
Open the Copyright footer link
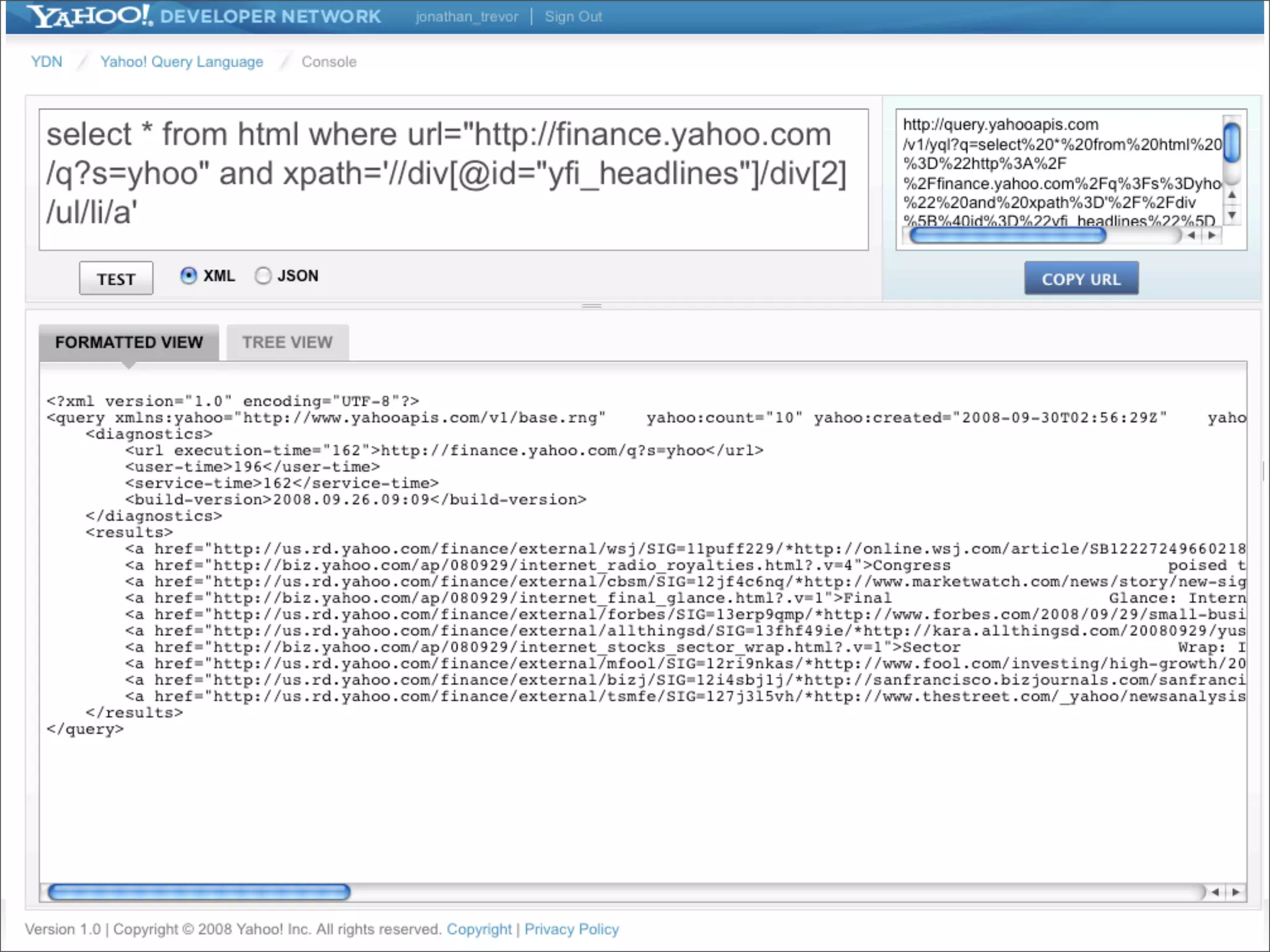tap(479, 929)
